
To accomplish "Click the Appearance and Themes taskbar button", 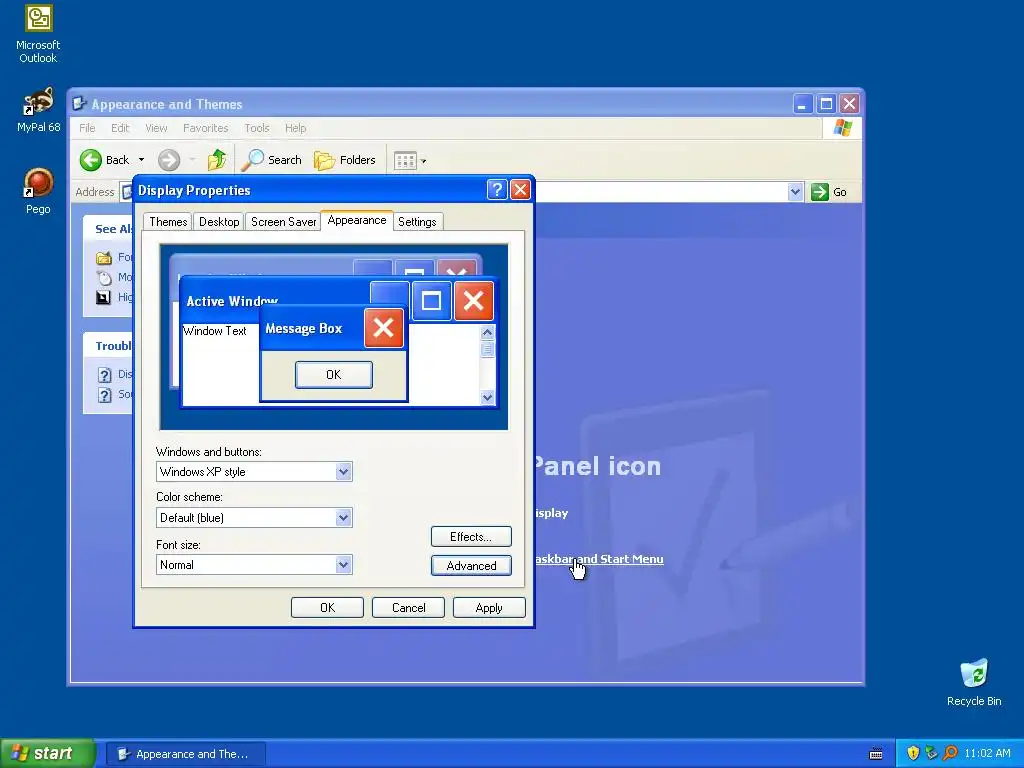I will [185, 754].
